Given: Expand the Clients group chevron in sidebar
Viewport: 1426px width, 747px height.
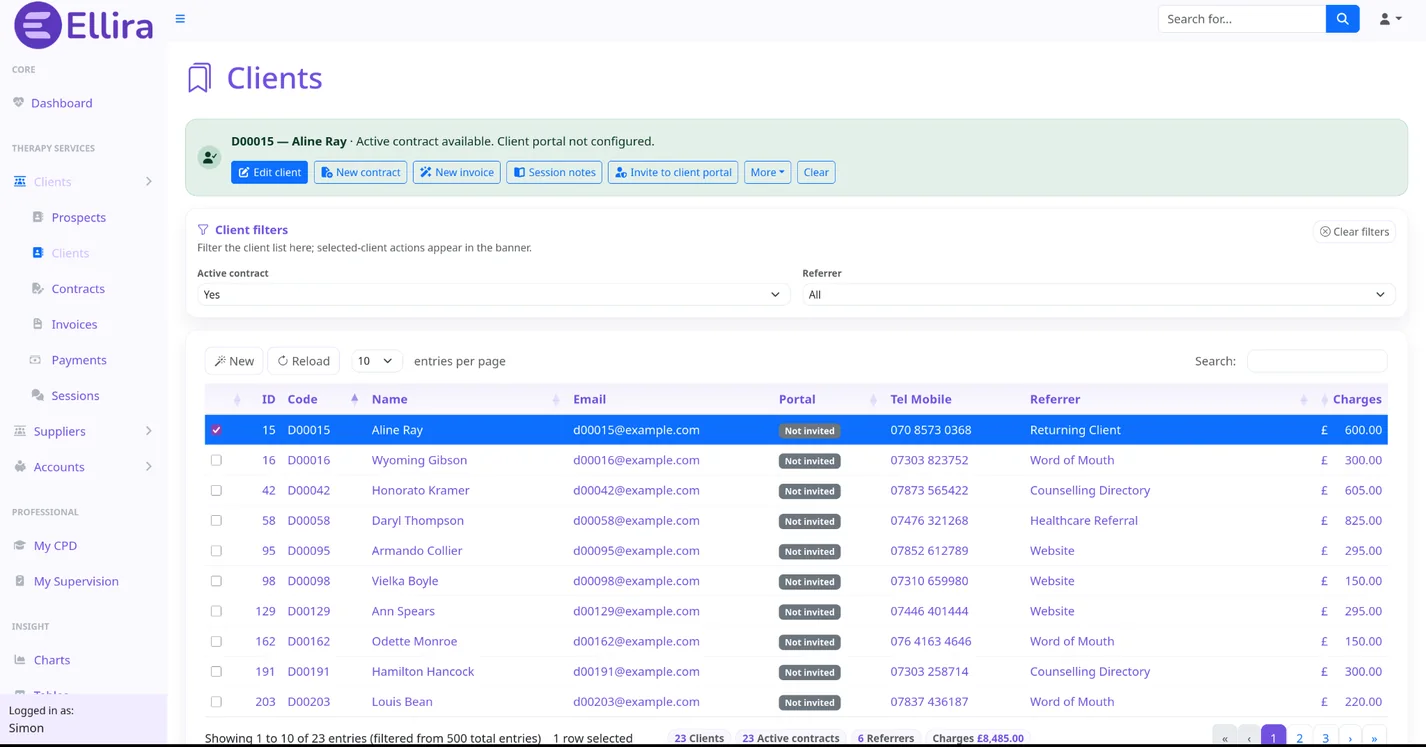Looking at the screenshot, I should [149, 182].
